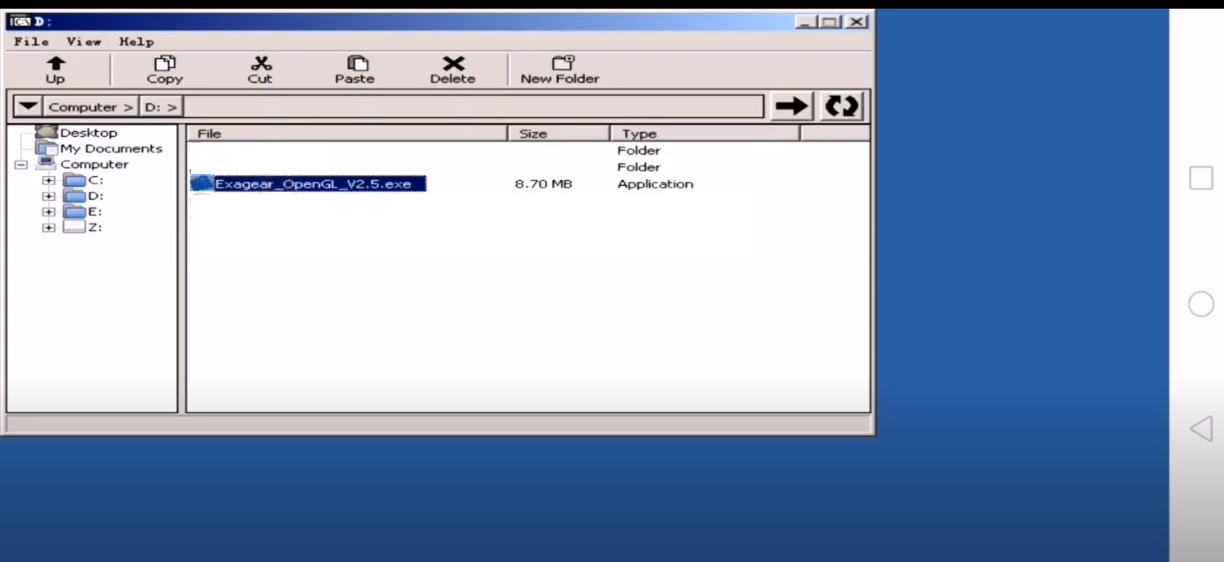Select Desktop in the folder tree
1224x562 pixels.
[88, 132]
